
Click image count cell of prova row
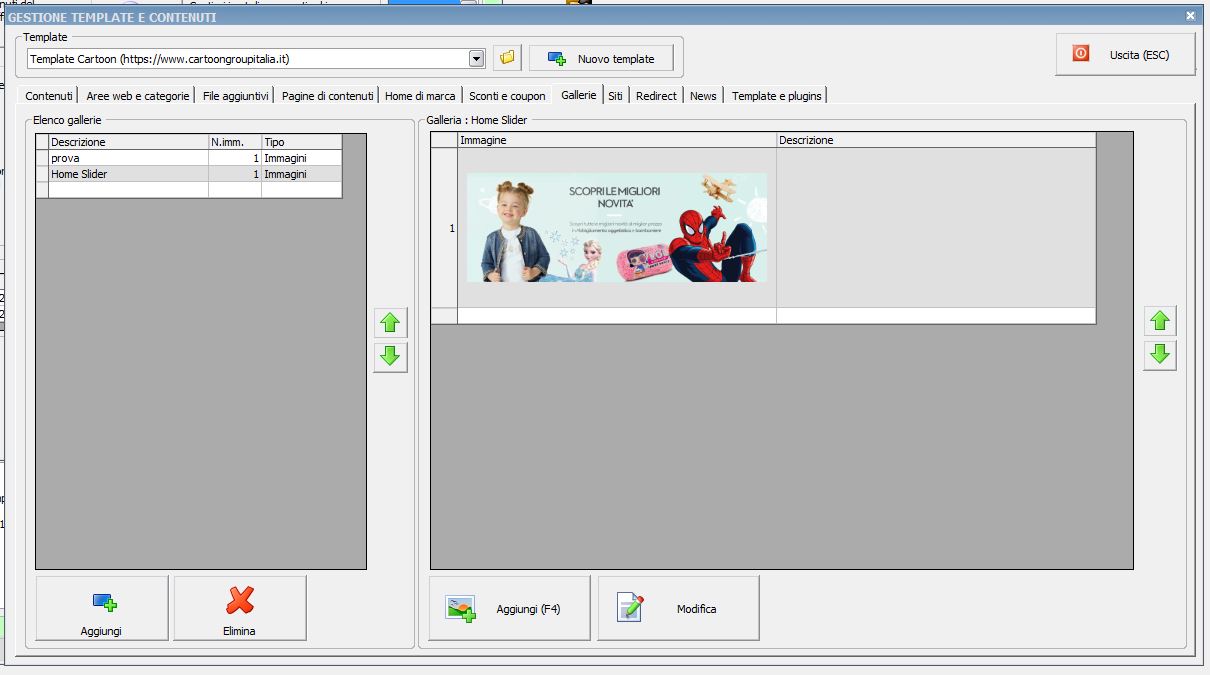[235, 158]
